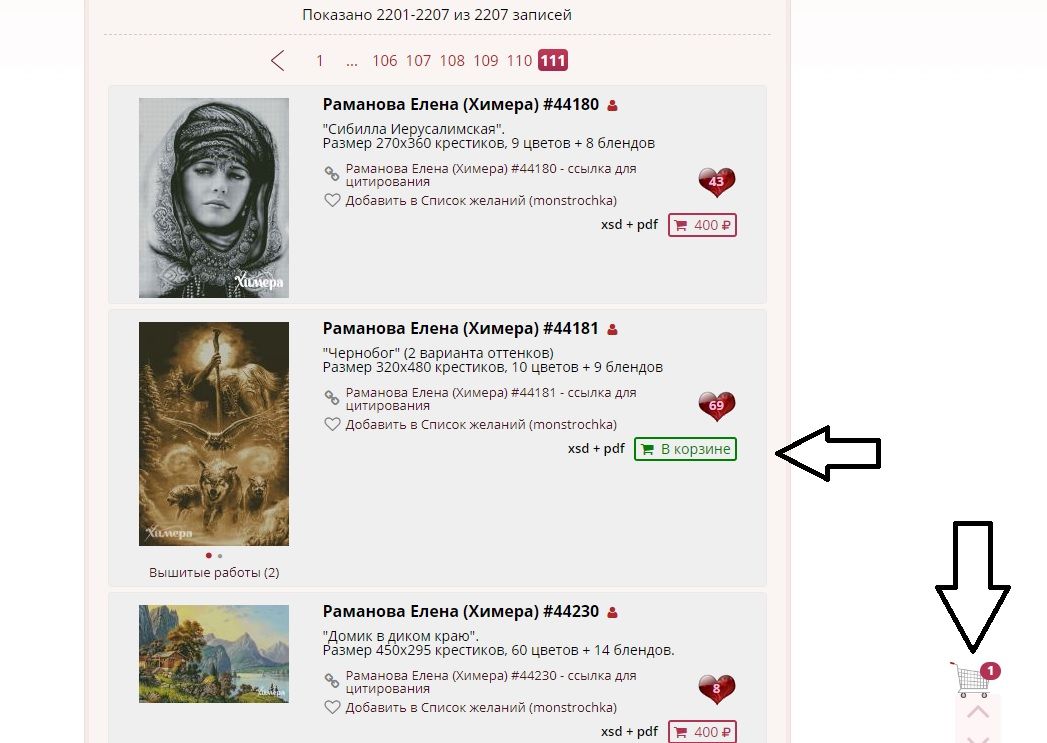The image size is (1047, 743).
Task: Click author icon beside #44181 title
Action: coord(612,329)
